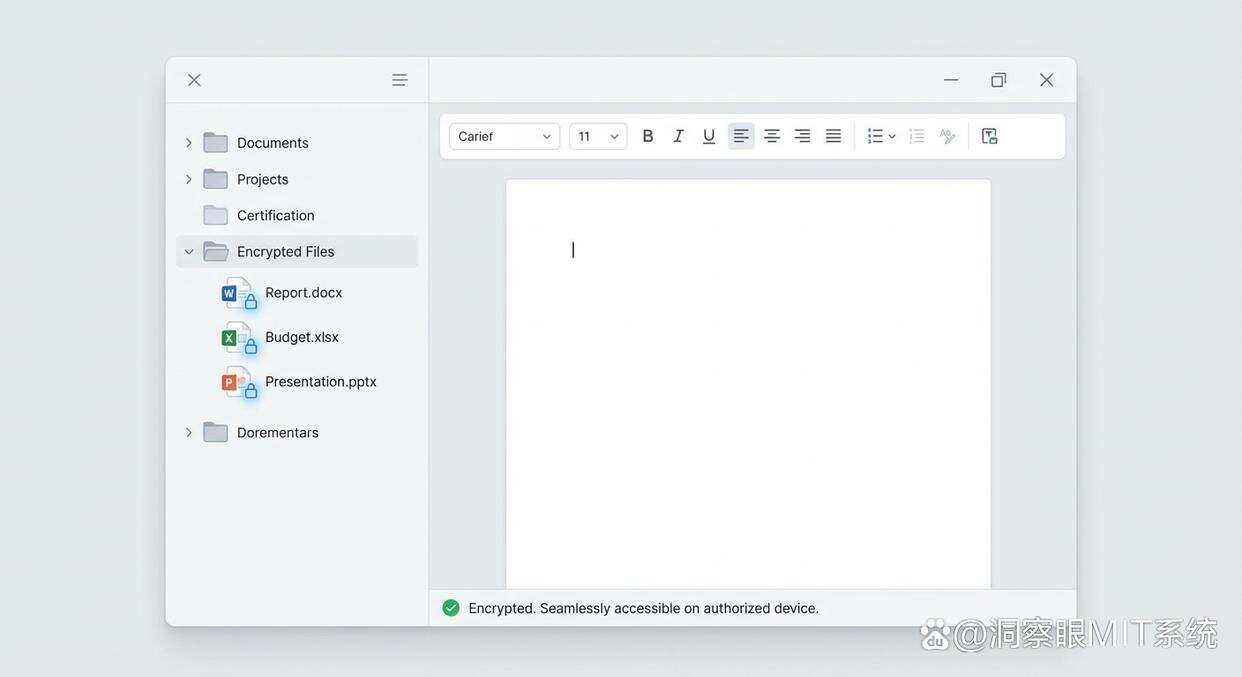
Task: Open the font size 11 dropdown
Action: 598,136
